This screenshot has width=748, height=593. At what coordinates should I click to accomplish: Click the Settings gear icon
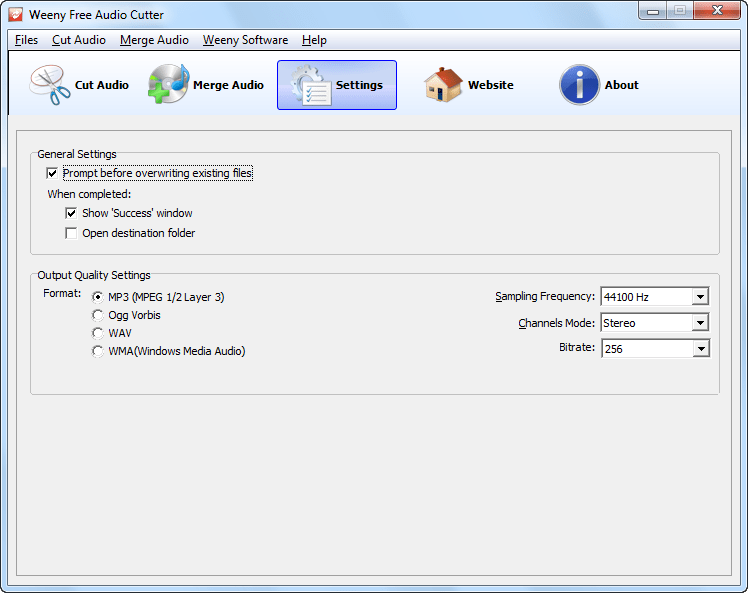pyautogui.click(x=311, y=85)
